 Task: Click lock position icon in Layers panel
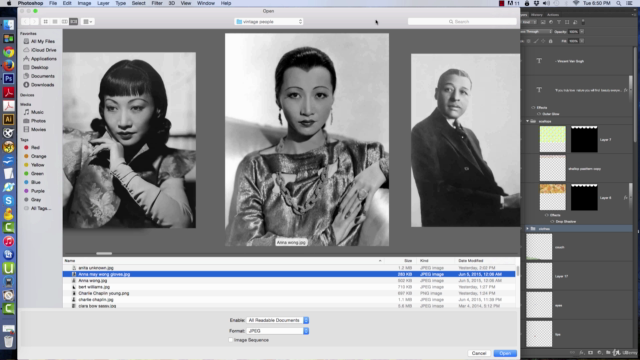[543, 41]
